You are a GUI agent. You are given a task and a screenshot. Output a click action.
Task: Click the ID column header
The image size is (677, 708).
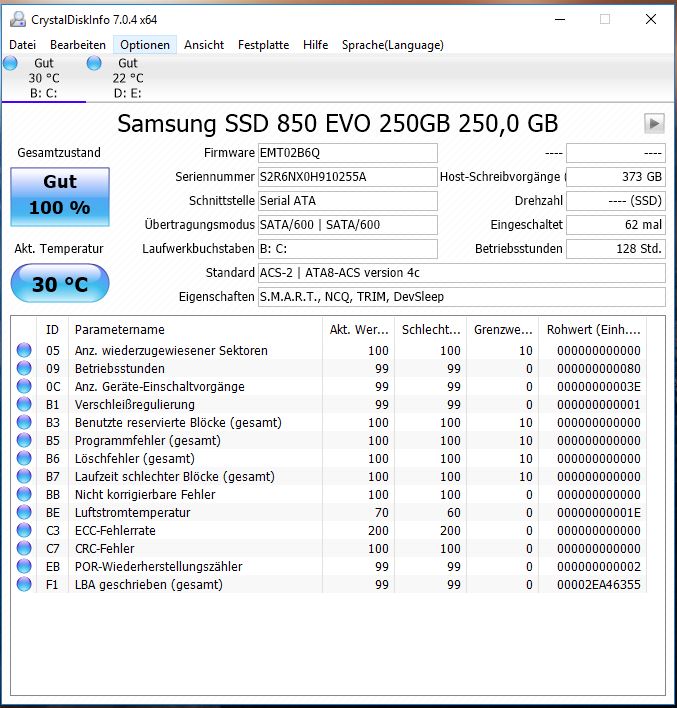coord(52,330)
